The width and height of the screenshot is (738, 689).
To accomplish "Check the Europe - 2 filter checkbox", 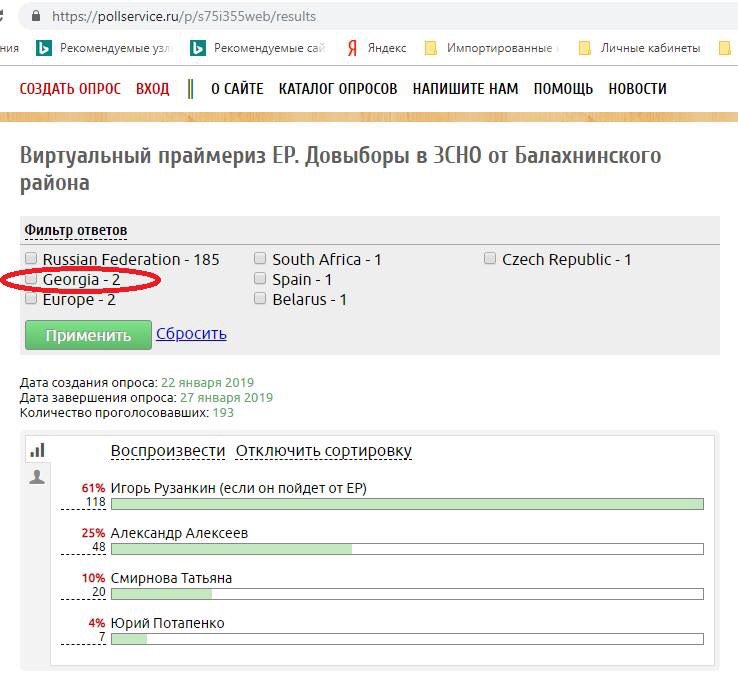I will (x=31, y=298).
